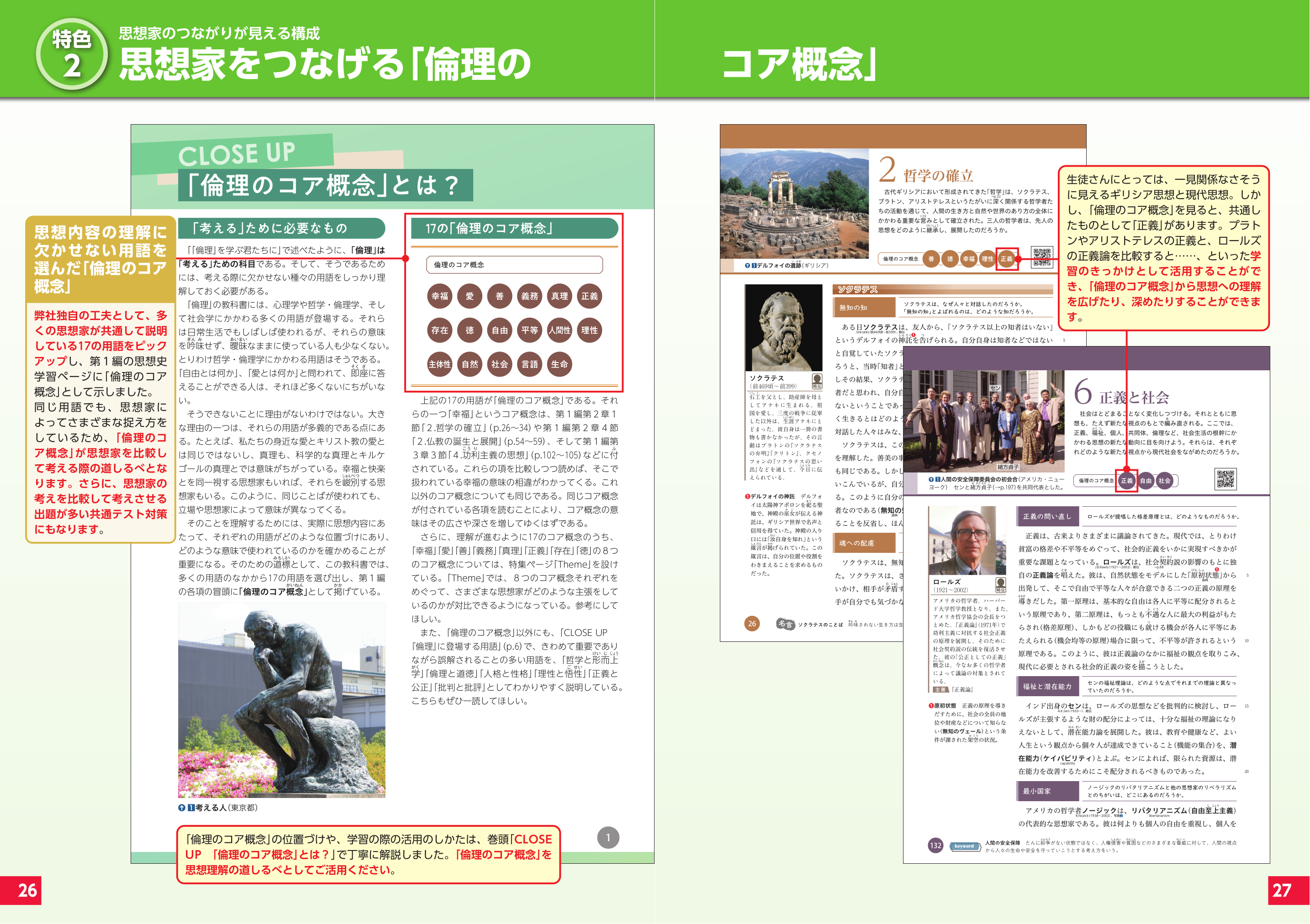Select the 存在 concept circle
1310x924 pixels.
(x=440, y=330)
